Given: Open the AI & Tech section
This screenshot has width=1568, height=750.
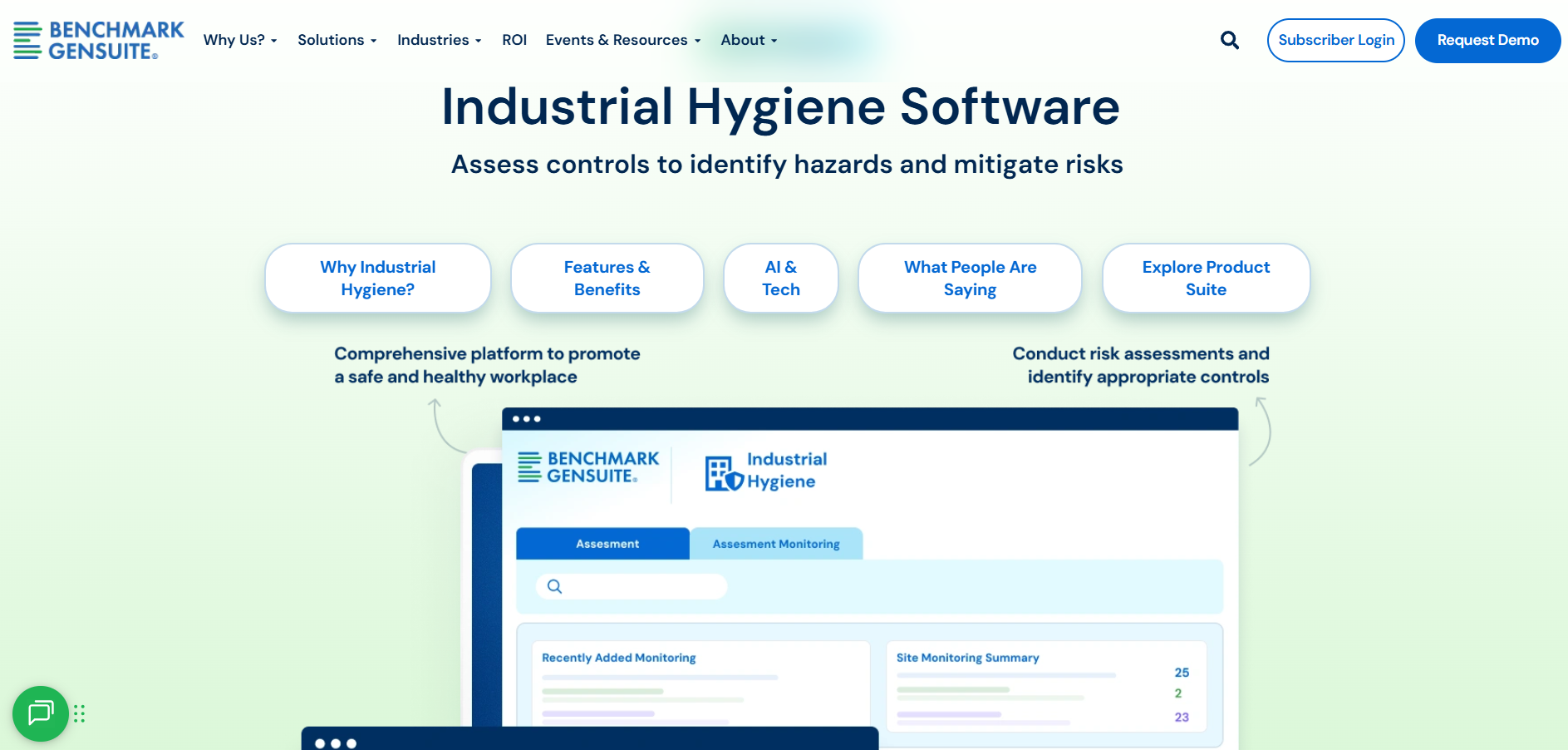Looking at the screenshot, I should (780, 278).
